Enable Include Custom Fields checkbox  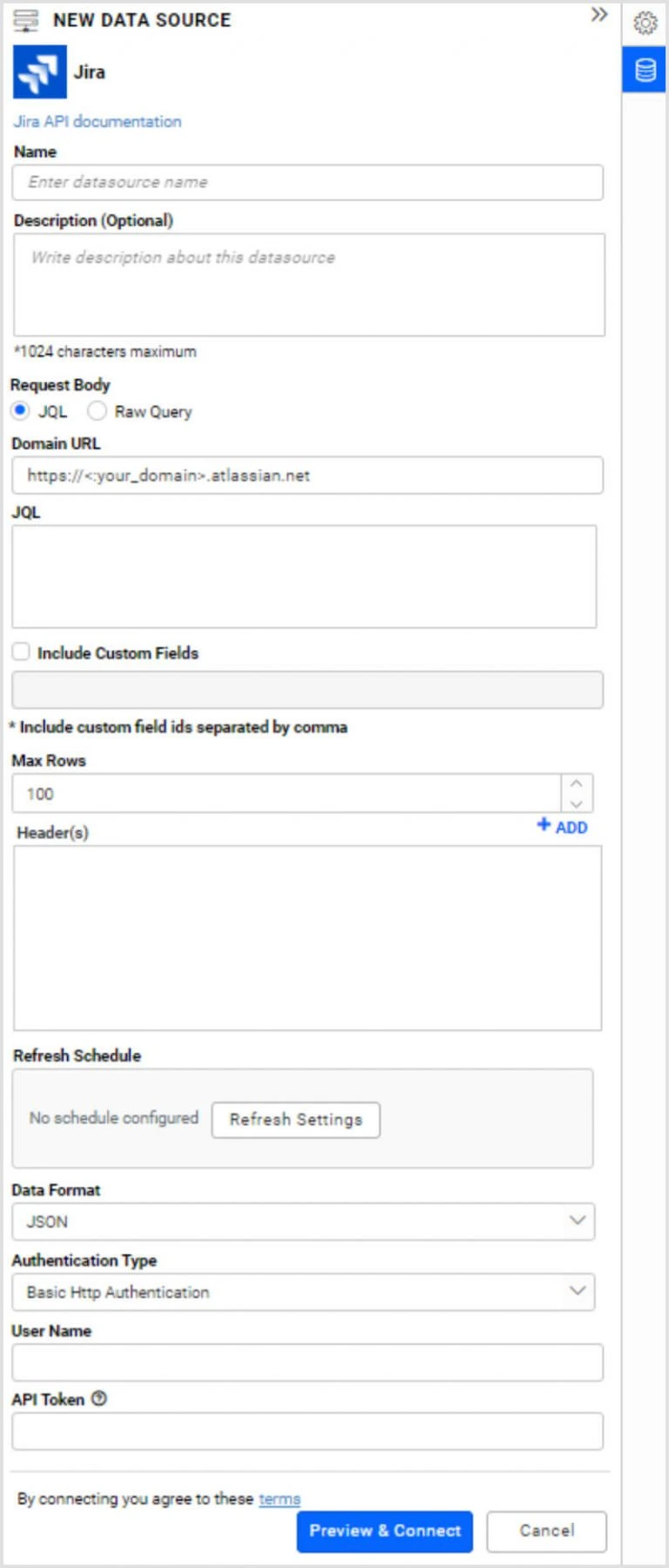point(21,652)
